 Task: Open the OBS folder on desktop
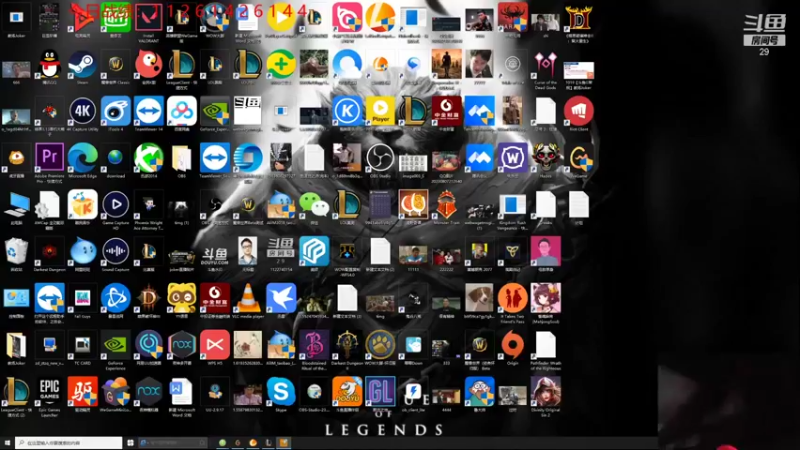pos(182,157)
